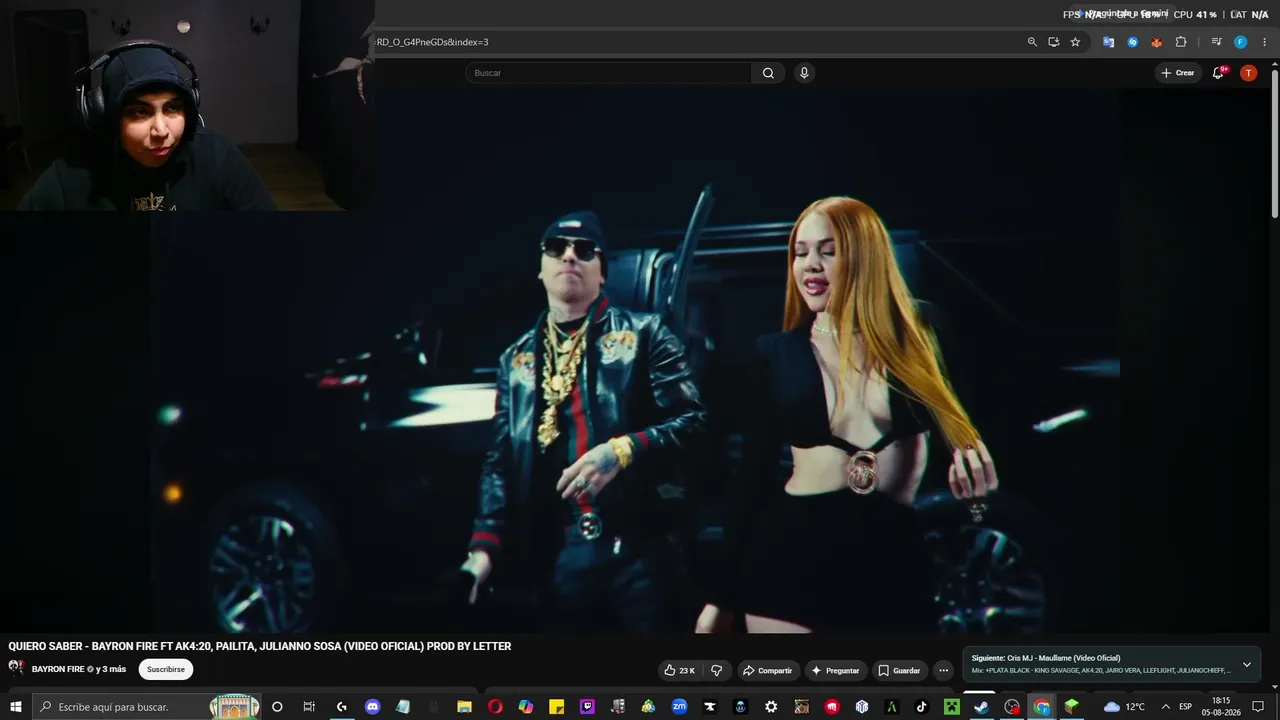1280x720 pixels.
Task: Open Steam from the taskbar
Action: point(981,707)
